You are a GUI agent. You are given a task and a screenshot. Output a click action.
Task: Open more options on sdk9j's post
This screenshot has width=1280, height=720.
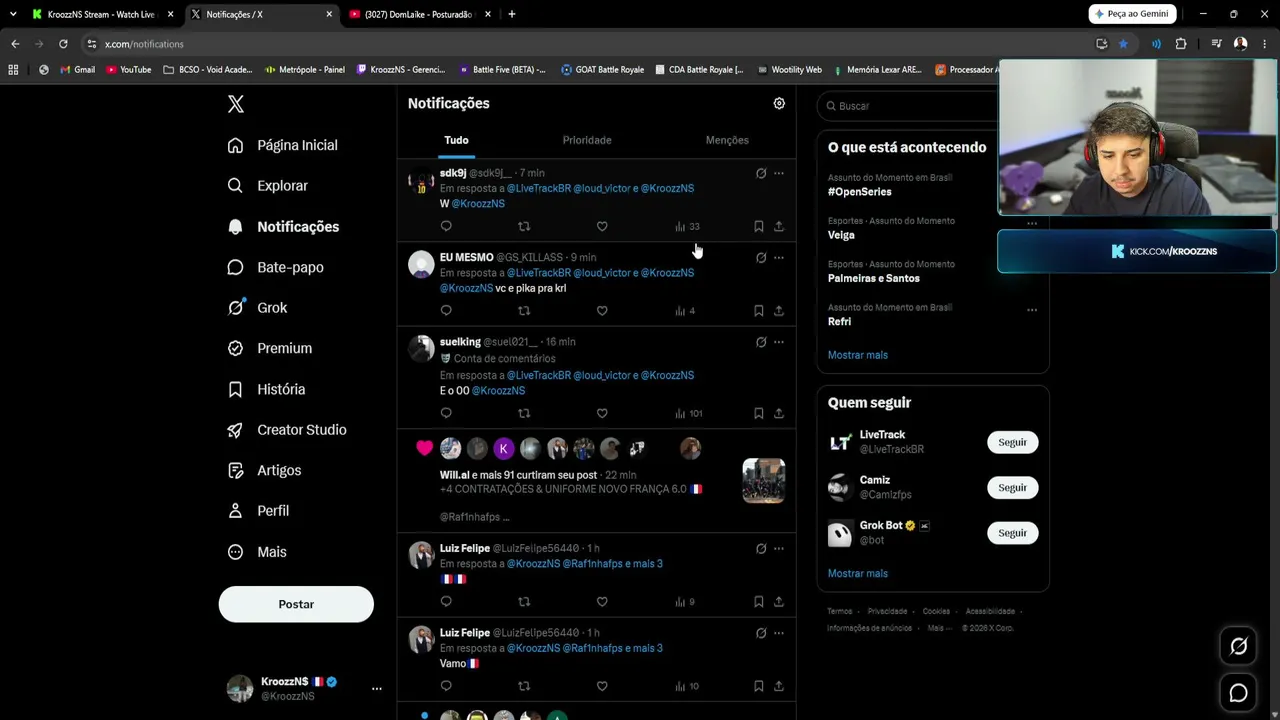pyautogui.click(x=779, y=173)
